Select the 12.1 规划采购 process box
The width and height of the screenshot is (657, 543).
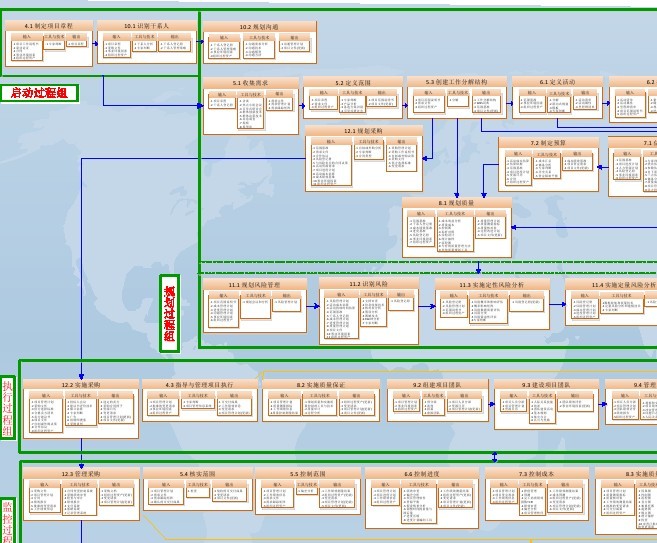[x=364, y=158]
